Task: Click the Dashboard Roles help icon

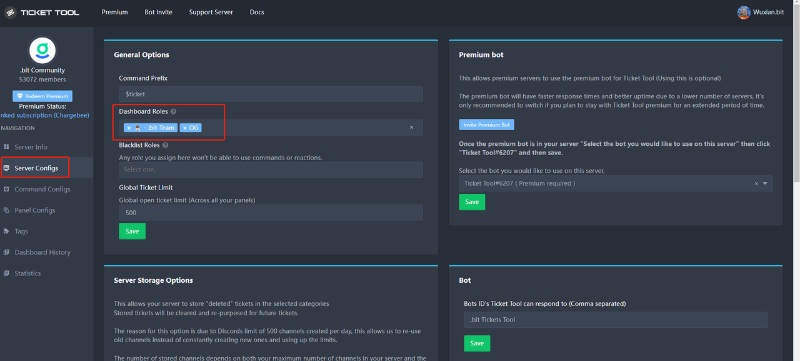Action: pos(173,111)
